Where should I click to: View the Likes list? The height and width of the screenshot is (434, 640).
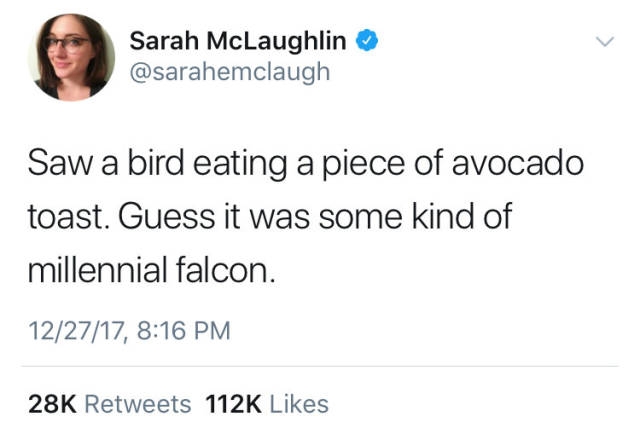[x=299, y=404]
